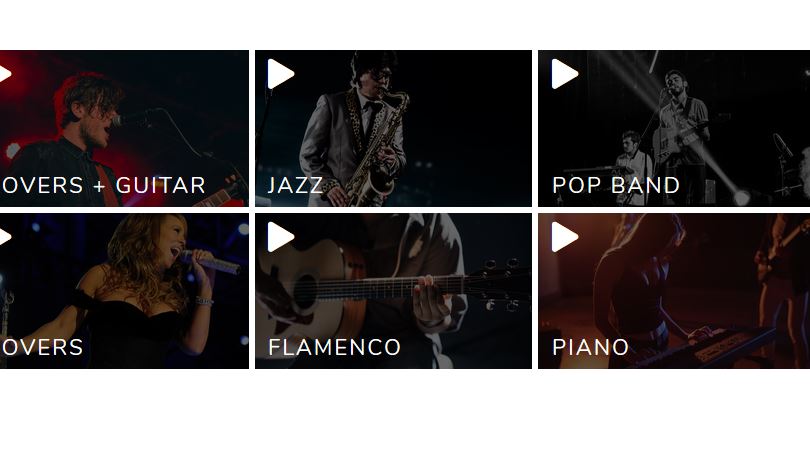Play the Jazz video tile
The image size is (810, 460).
point(281,74)
